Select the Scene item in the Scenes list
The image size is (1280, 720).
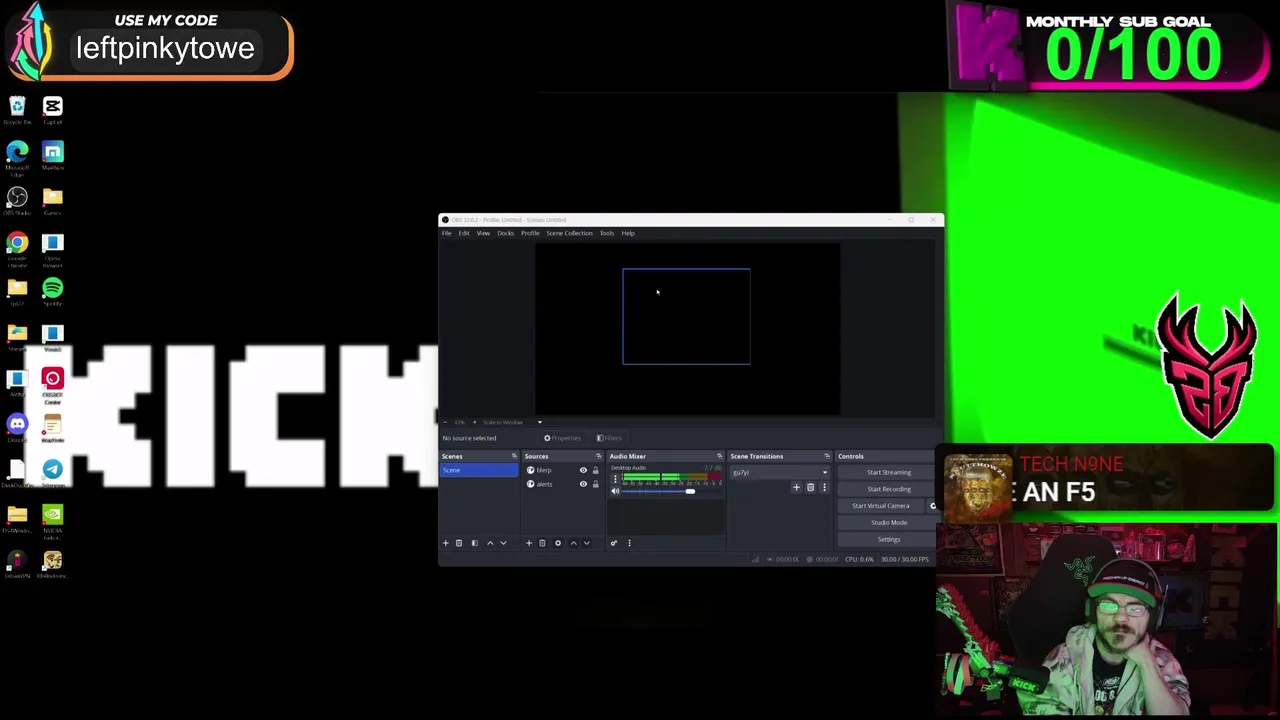click(x=479, y=470)
